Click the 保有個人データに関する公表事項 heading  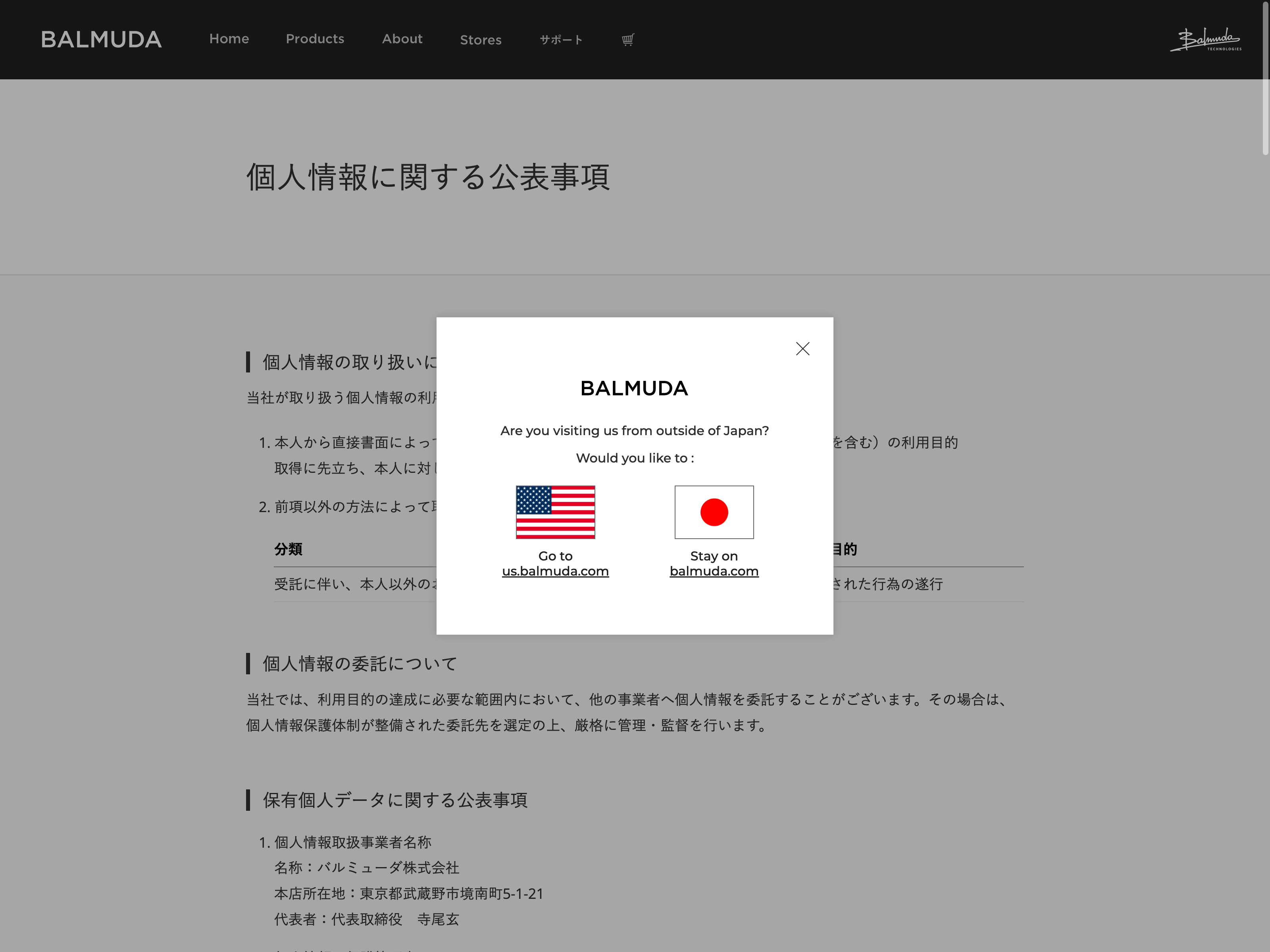pos(394,800)
